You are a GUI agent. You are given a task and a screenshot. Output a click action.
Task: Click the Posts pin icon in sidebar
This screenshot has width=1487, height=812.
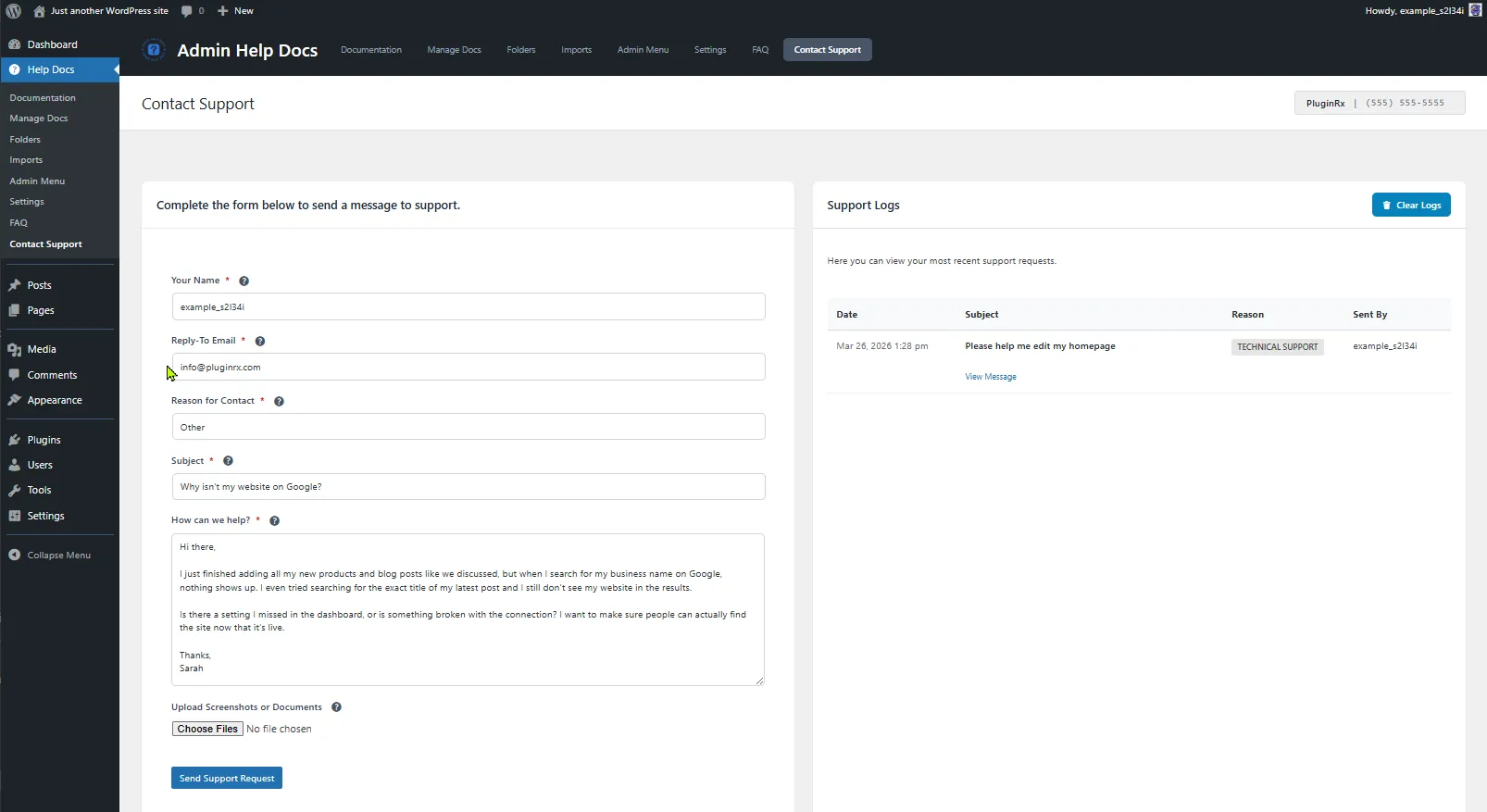tap(15, 285)
